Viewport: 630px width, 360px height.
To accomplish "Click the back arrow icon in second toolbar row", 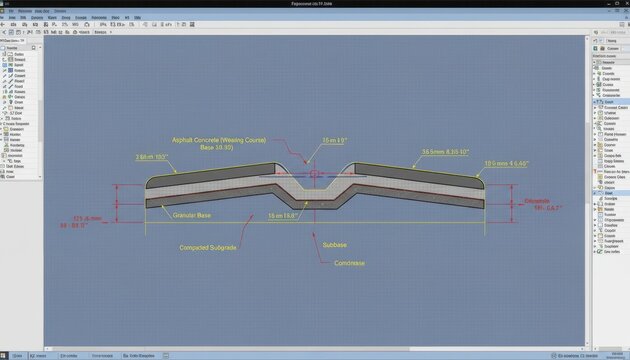I will [x=4, y=32].
